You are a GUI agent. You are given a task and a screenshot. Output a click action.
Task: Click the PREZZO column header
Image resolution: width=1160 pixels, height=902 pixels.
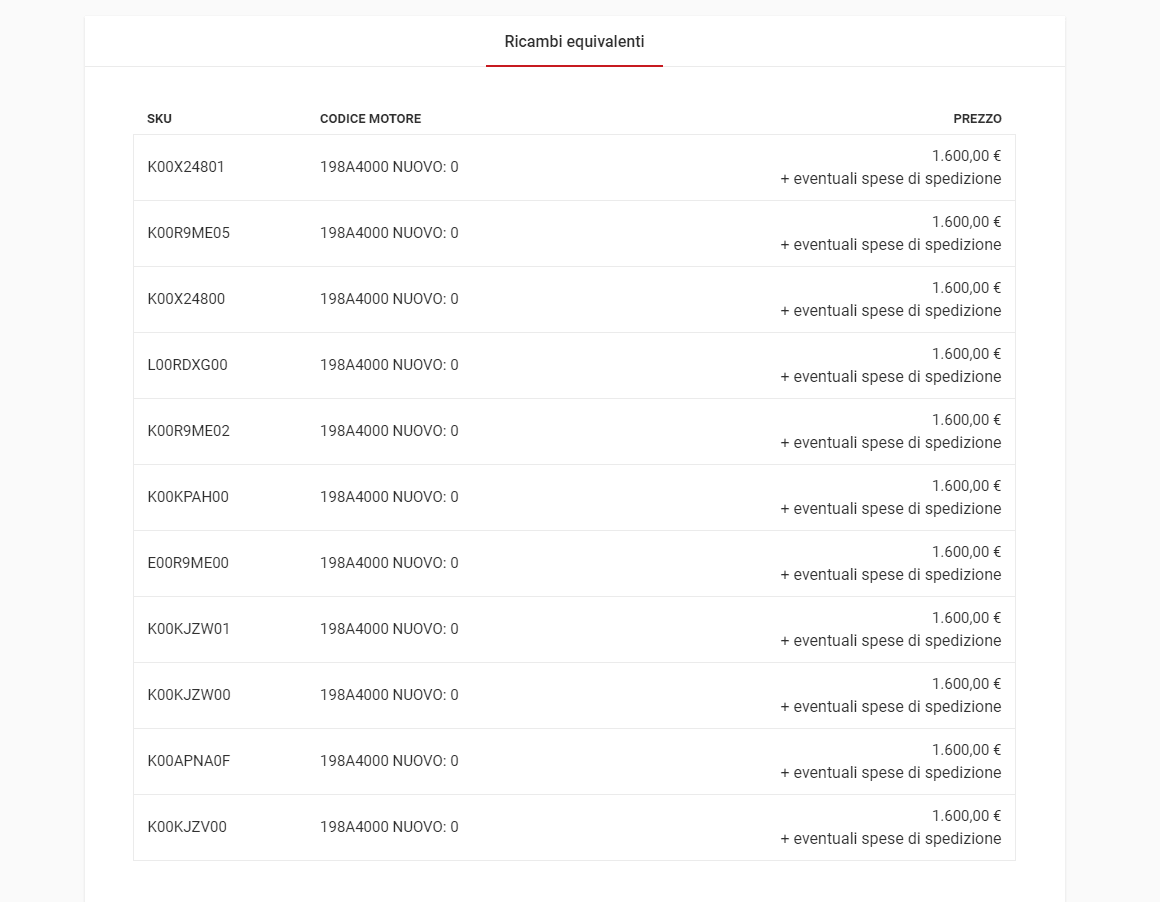pos(977,118)
